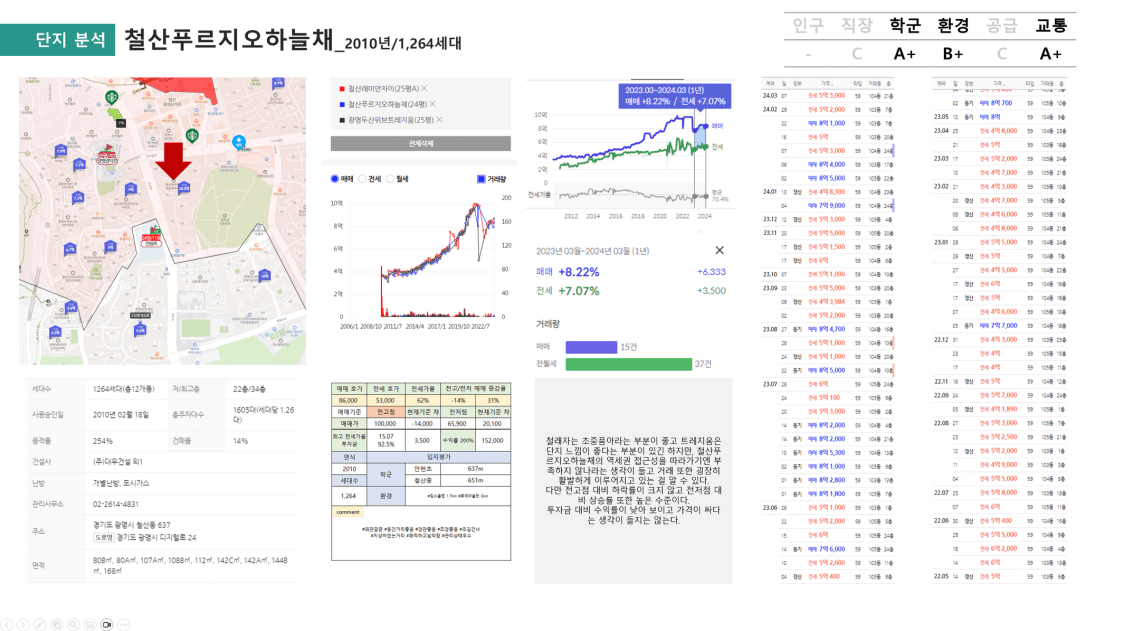Click the 53,000 전세 호가 cell

(385, 400)
